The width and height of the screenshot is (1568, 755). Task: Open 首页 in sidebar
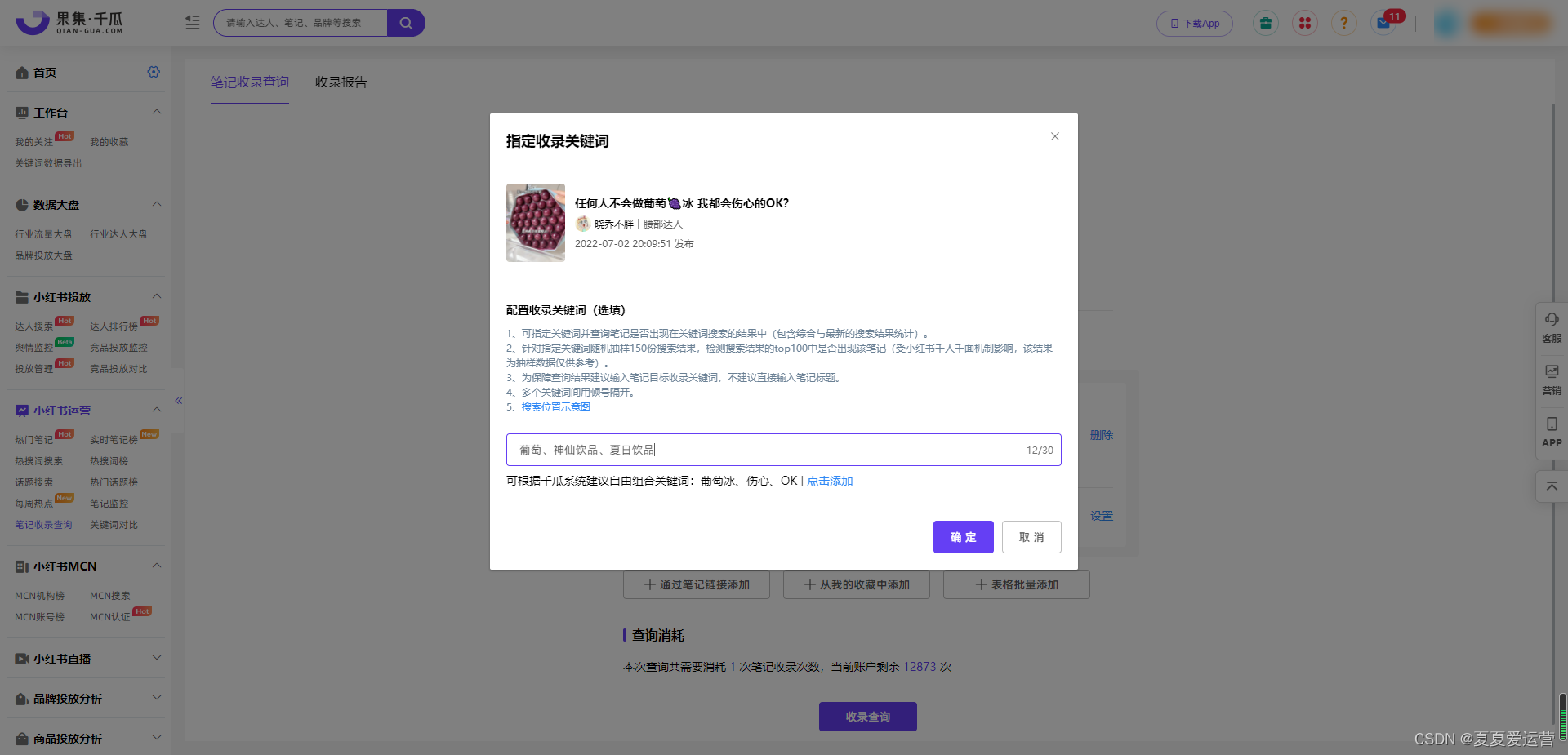click(45, 73)
